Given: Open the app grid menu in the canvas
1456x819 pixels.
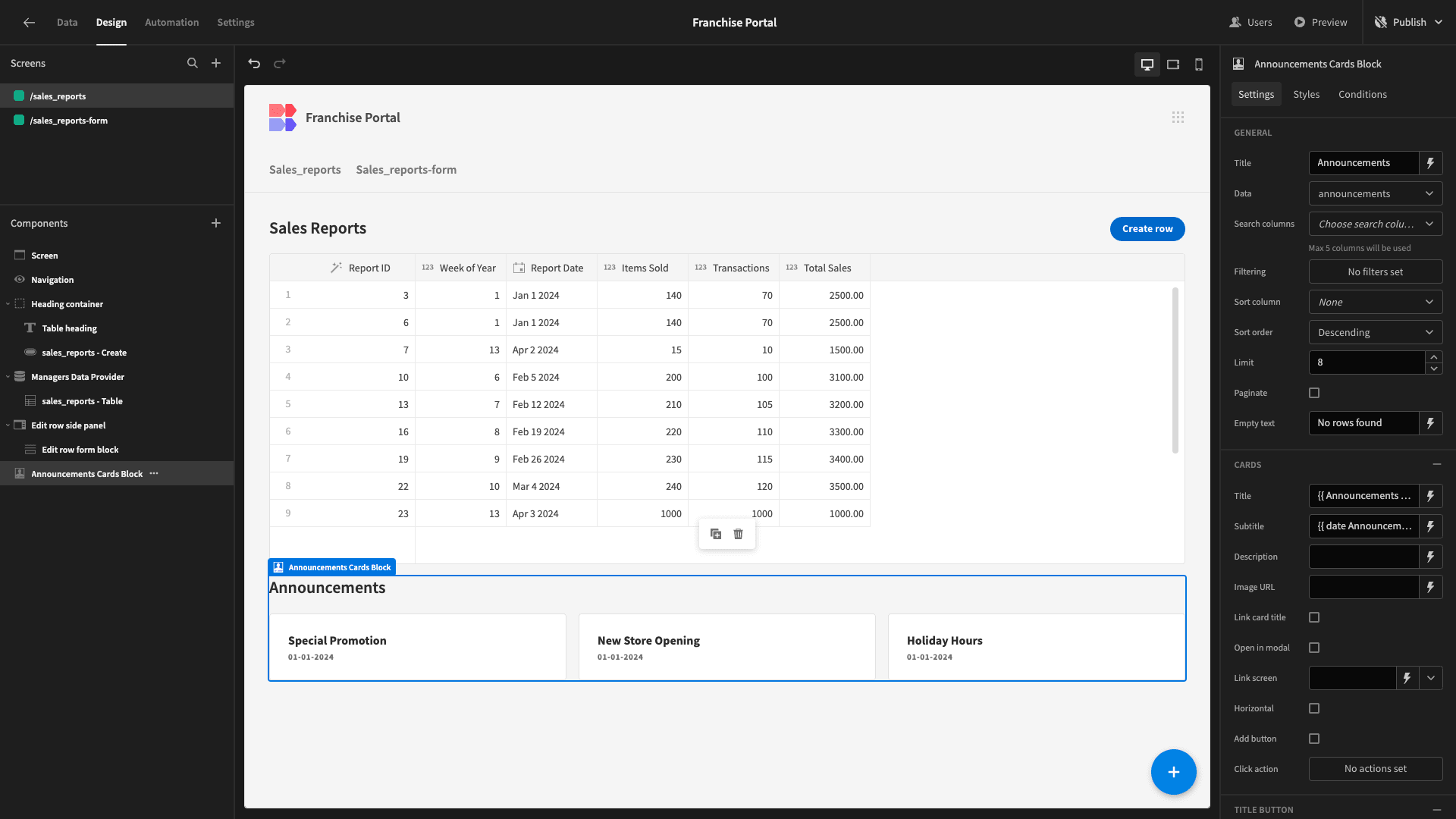Looking at the screenshot, I should tap(1178, 118).
